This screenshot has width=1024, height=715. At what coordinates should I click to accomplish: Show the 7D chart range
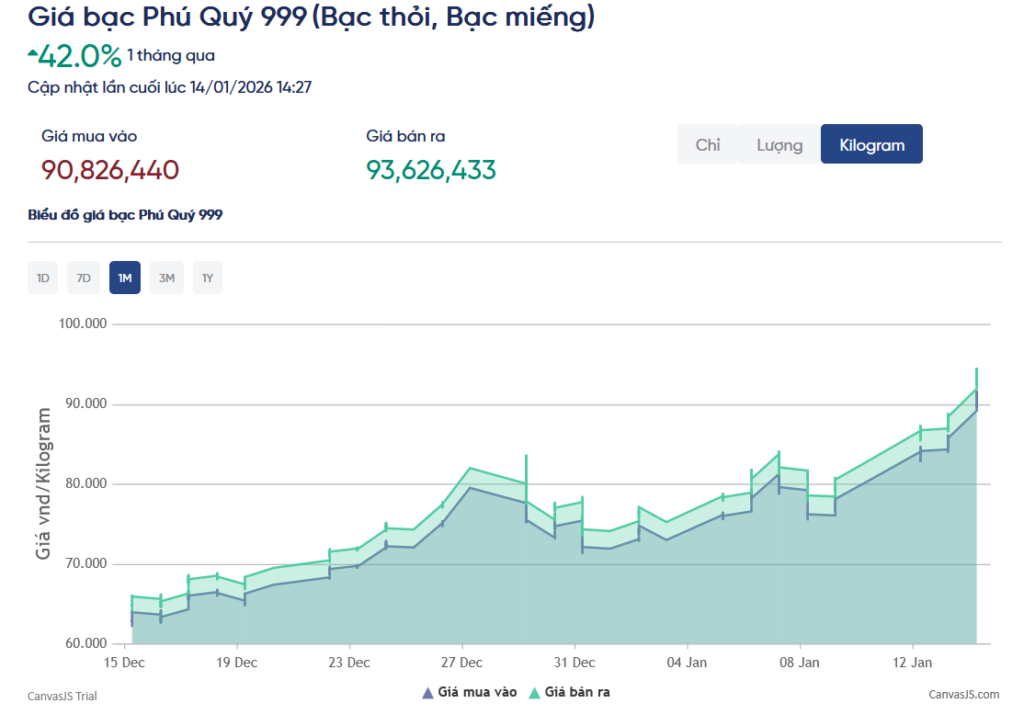[84, 278]
